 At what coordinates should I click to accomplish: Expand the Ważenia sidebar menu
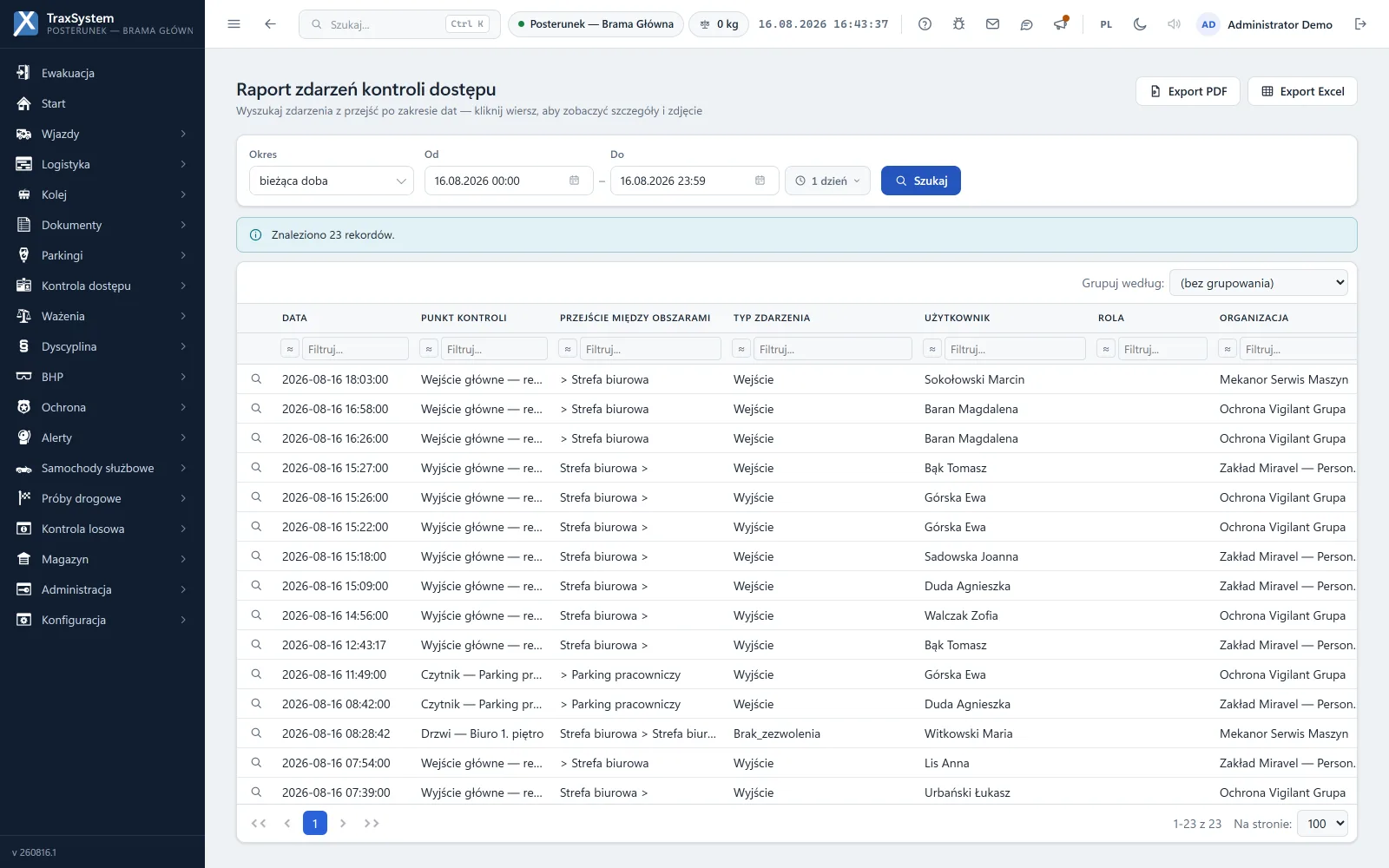[x=102, y=316]
